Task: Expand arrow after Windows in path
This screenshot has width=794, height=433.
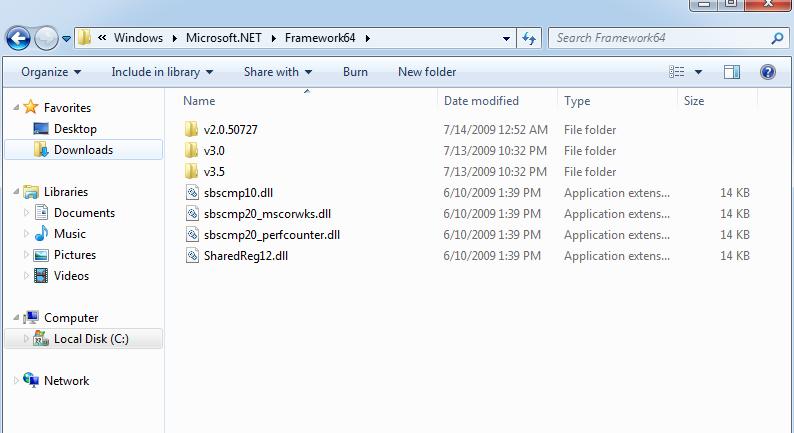Action: 175,38
